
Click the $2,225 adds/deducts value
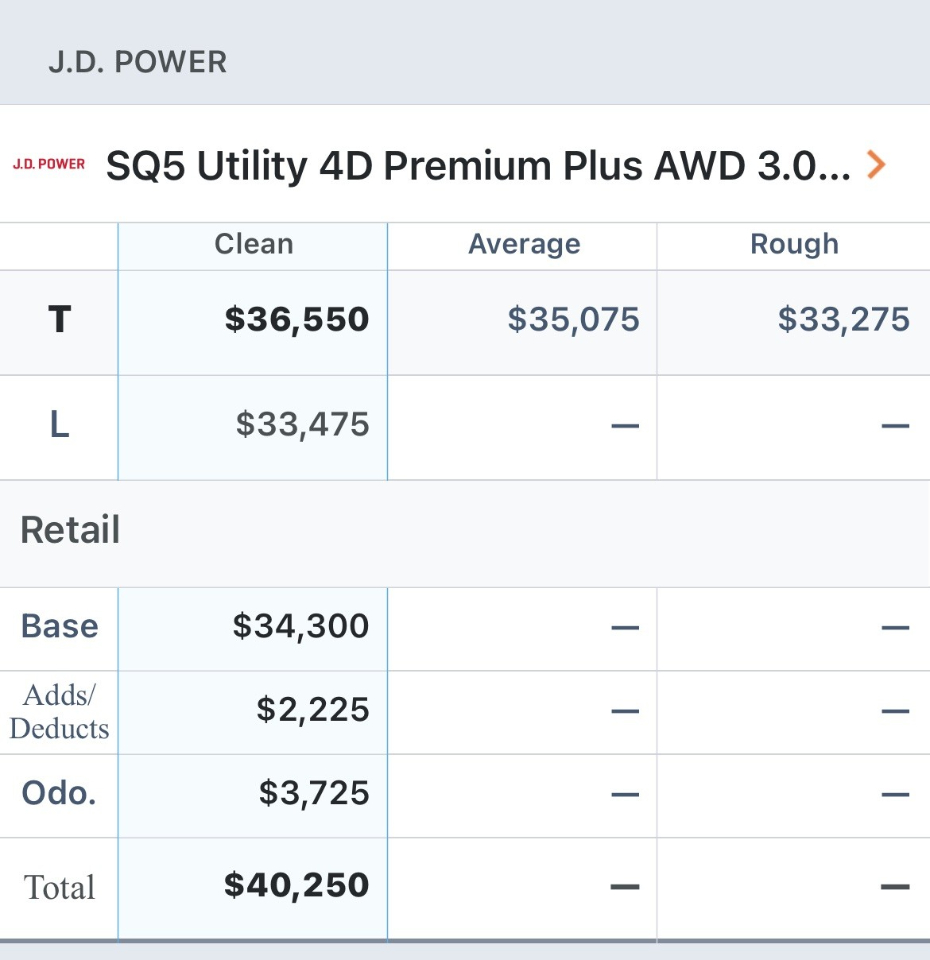point(312,711)
